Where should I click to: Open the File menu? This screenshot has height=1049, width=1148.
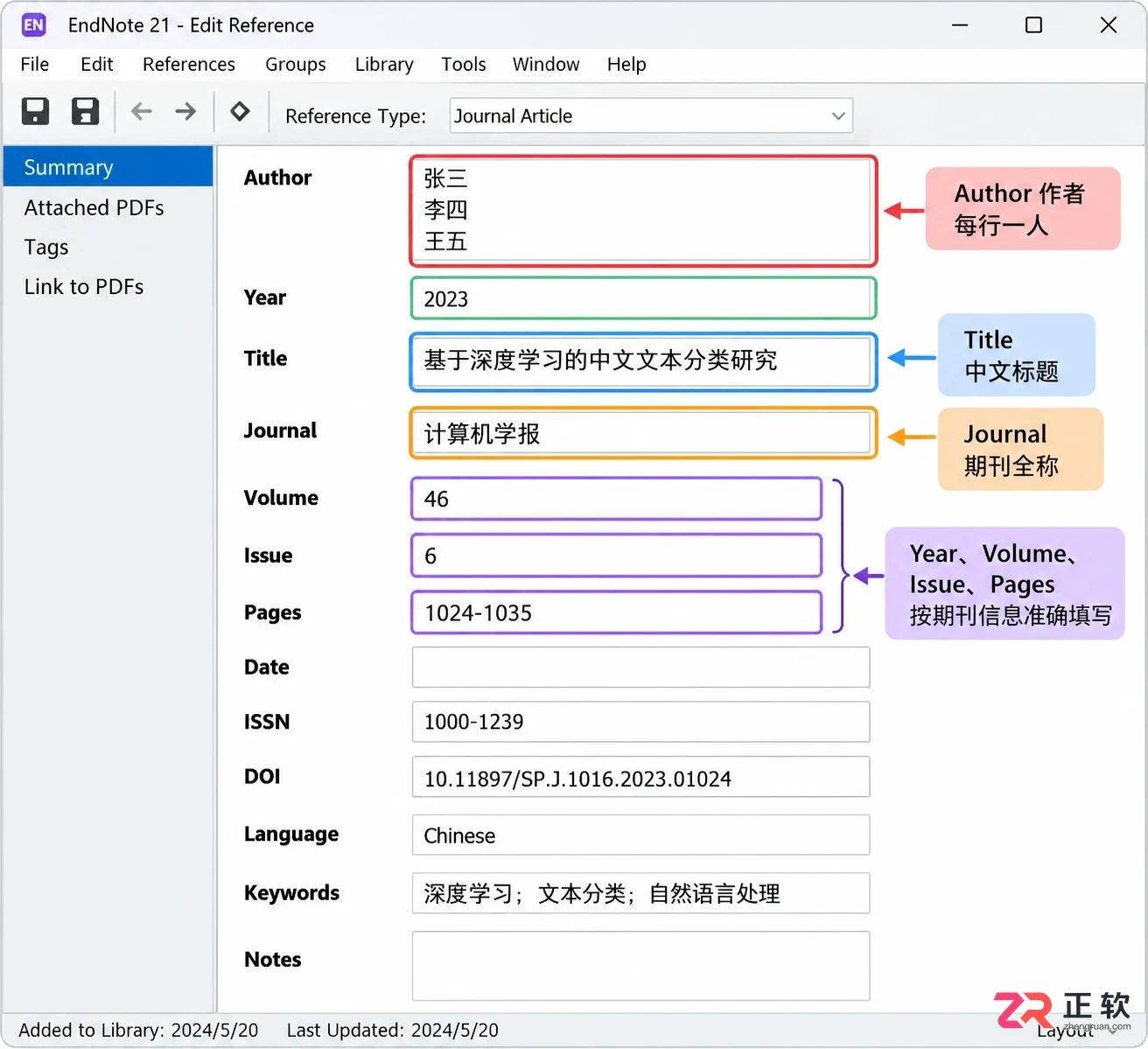click(35, 64)
